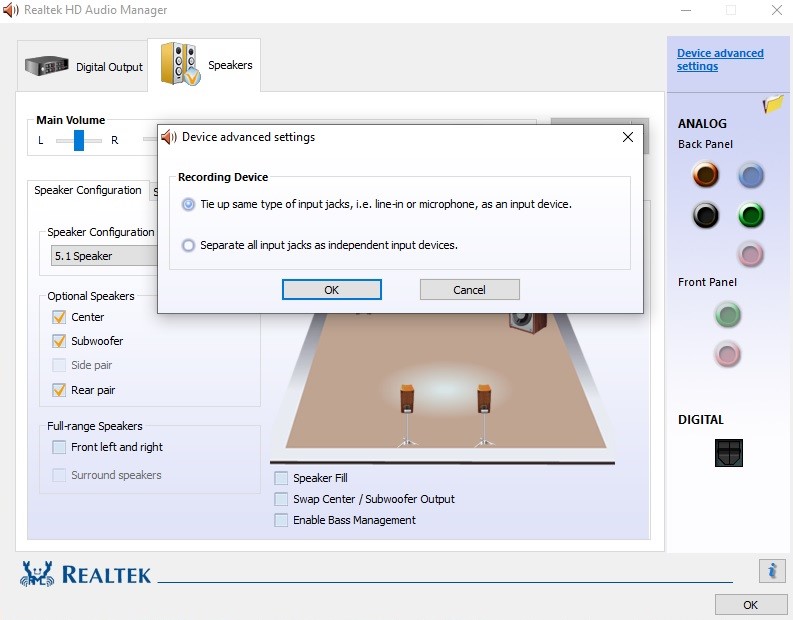
Task: Uncheck the Rear pair optional speaker
Action: pos(59,390)
